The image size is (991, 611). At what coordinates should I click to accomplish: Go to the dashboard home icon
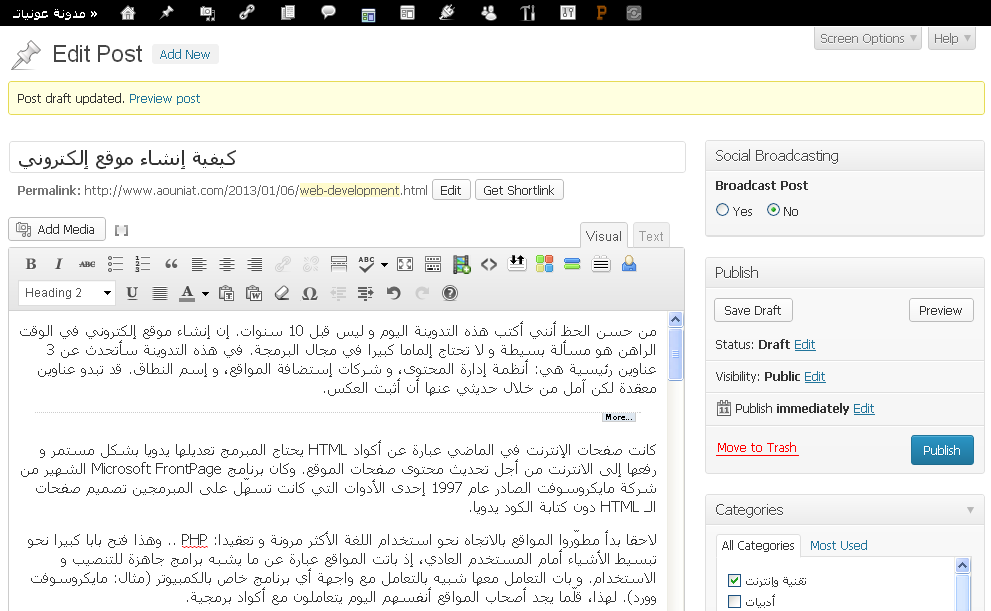(x=128, y=13)
